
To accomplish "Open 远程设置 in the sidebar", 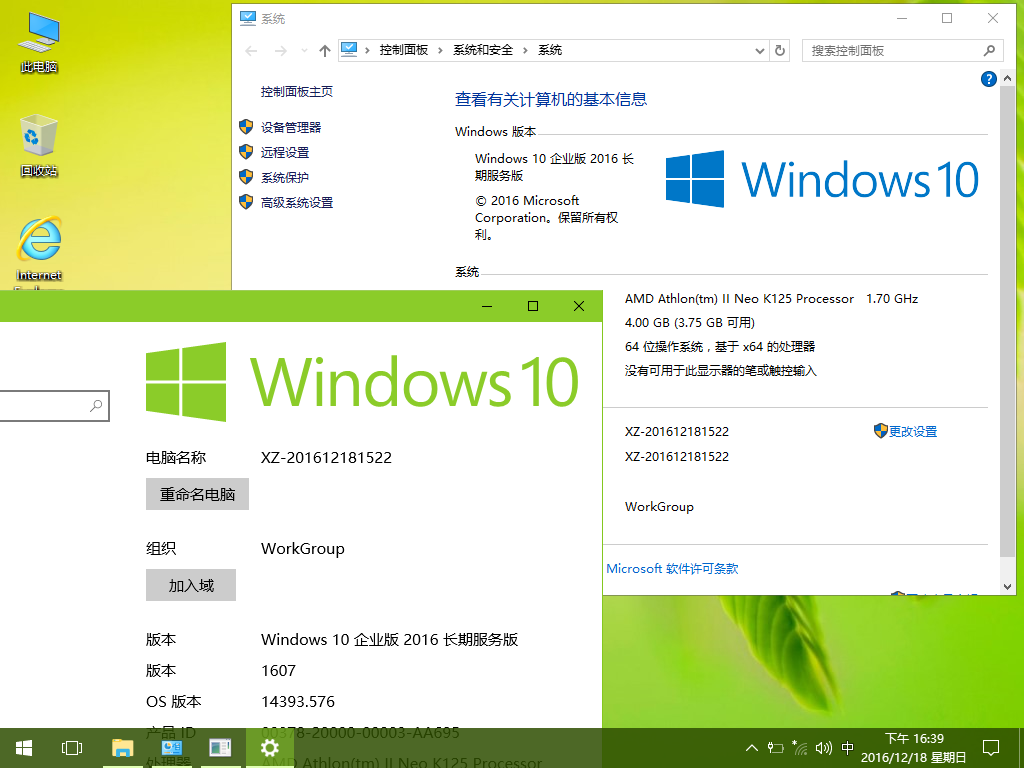I will pos(285,152).
